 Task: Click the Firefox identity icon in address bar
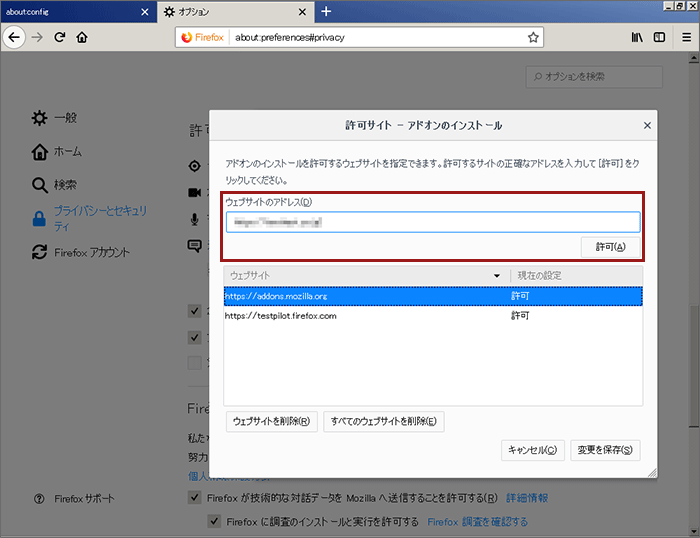pyautogui.click(x=203, y=38)
